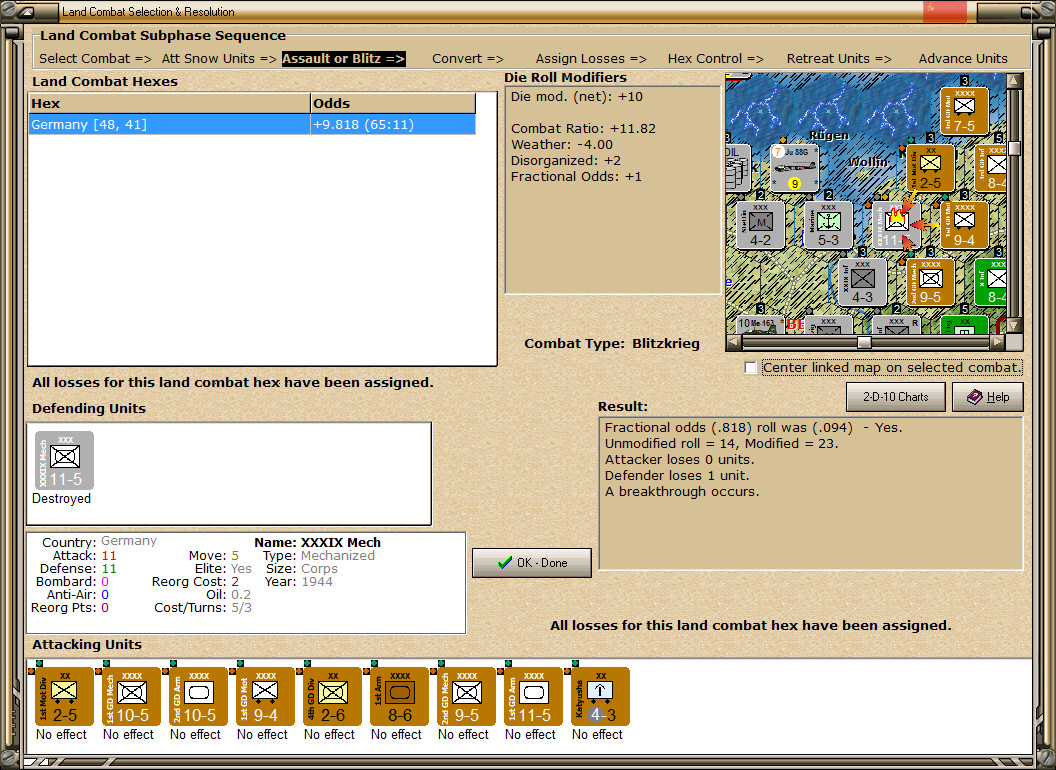The image size is (1056, 770).
Task: Click the XXIX Inf 4-3 unit on map
Action: [862, 282]
